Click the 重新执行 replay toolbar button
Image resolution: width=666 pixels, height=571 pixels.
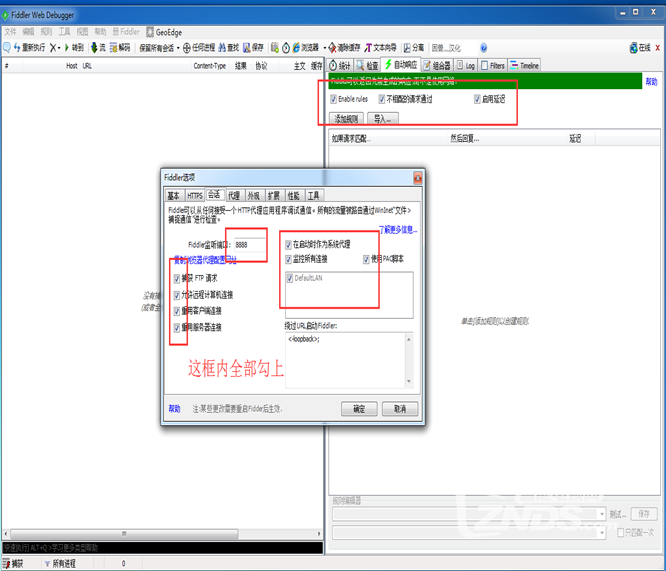[30, 47]
